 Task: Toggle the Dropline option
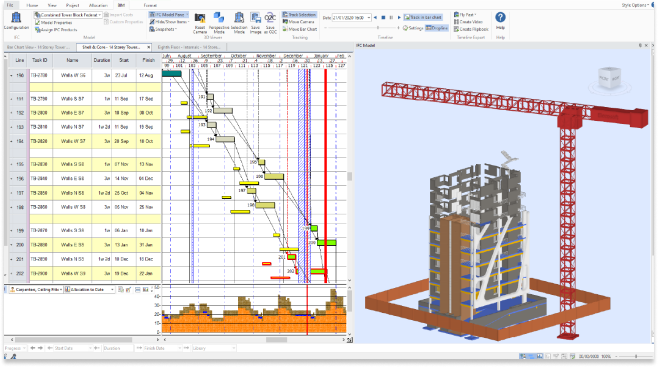click(437, 28)
